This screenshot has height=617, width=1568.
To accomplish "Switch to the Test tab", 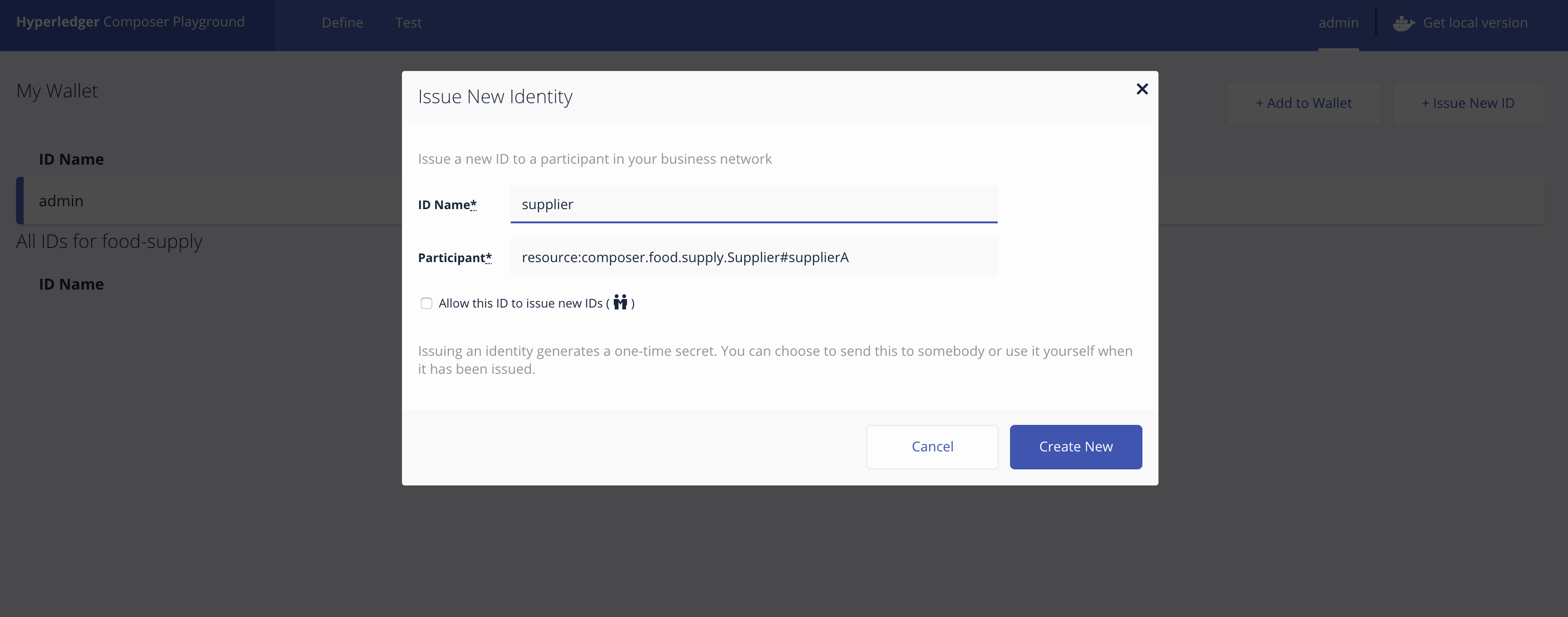I will click(408, 23).
